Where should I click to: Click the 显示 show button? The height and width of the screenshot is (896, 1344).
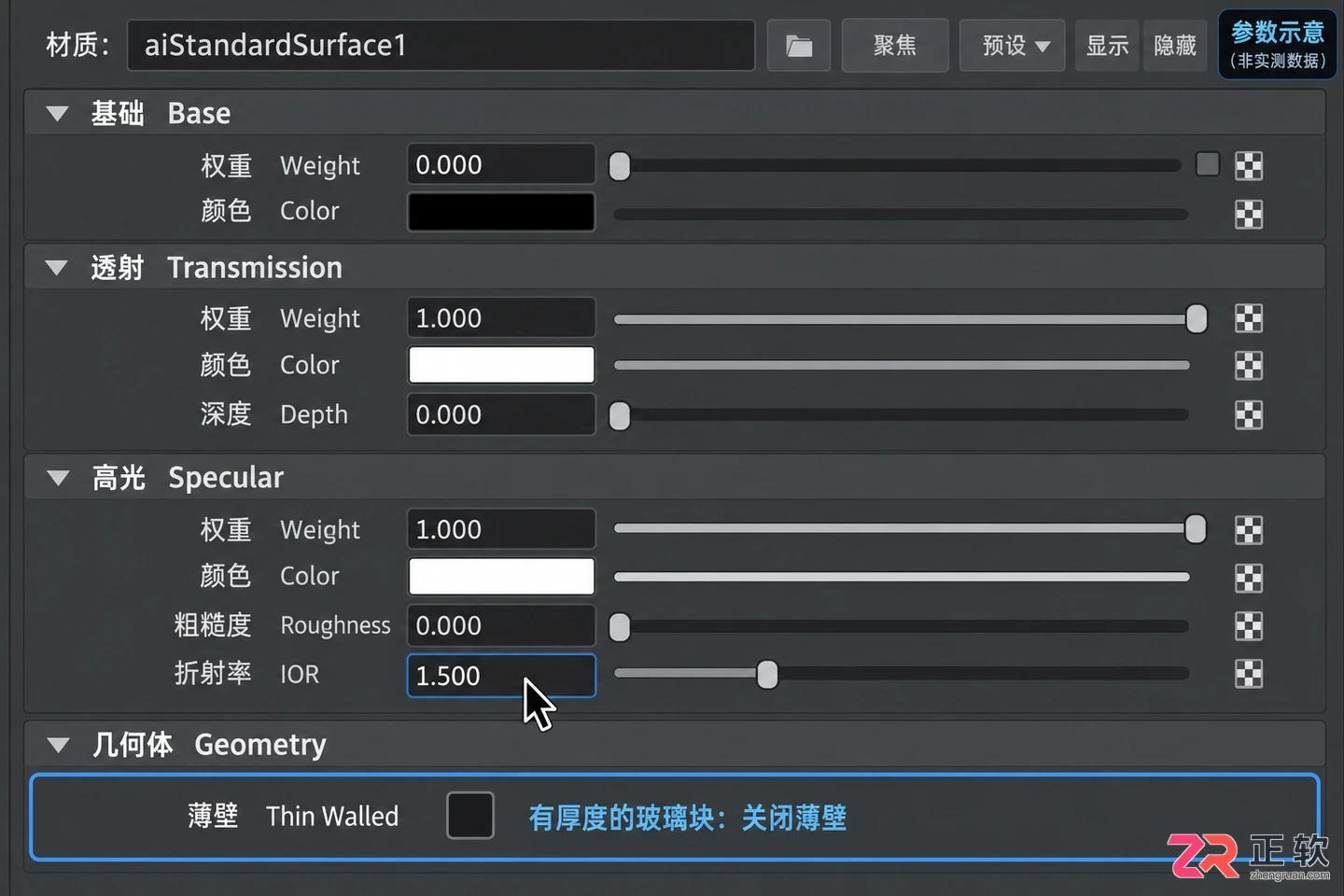(1107, 46)
